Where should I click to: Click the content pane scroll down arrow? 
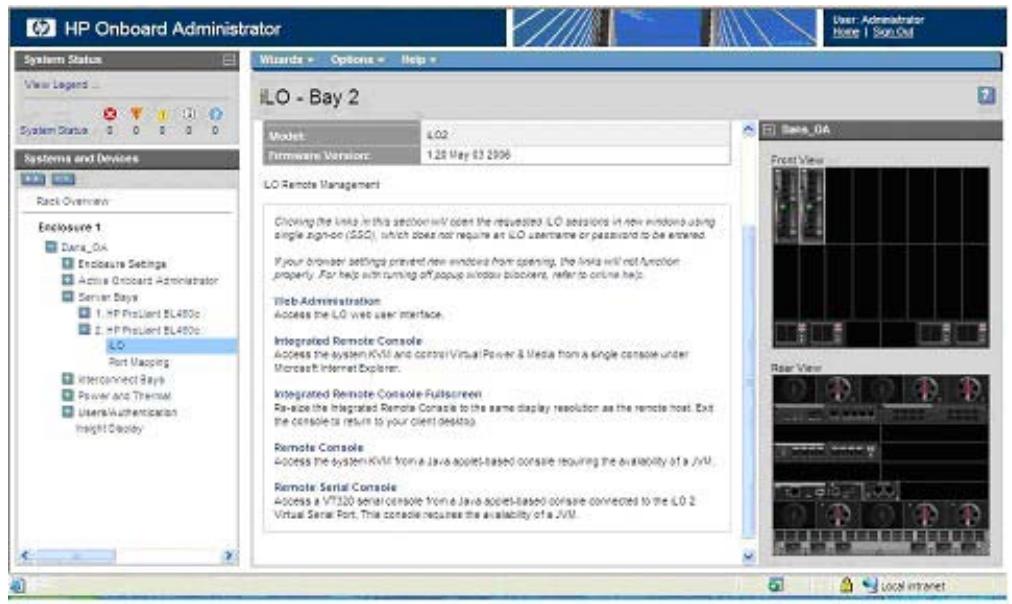(x=748, y=556)
